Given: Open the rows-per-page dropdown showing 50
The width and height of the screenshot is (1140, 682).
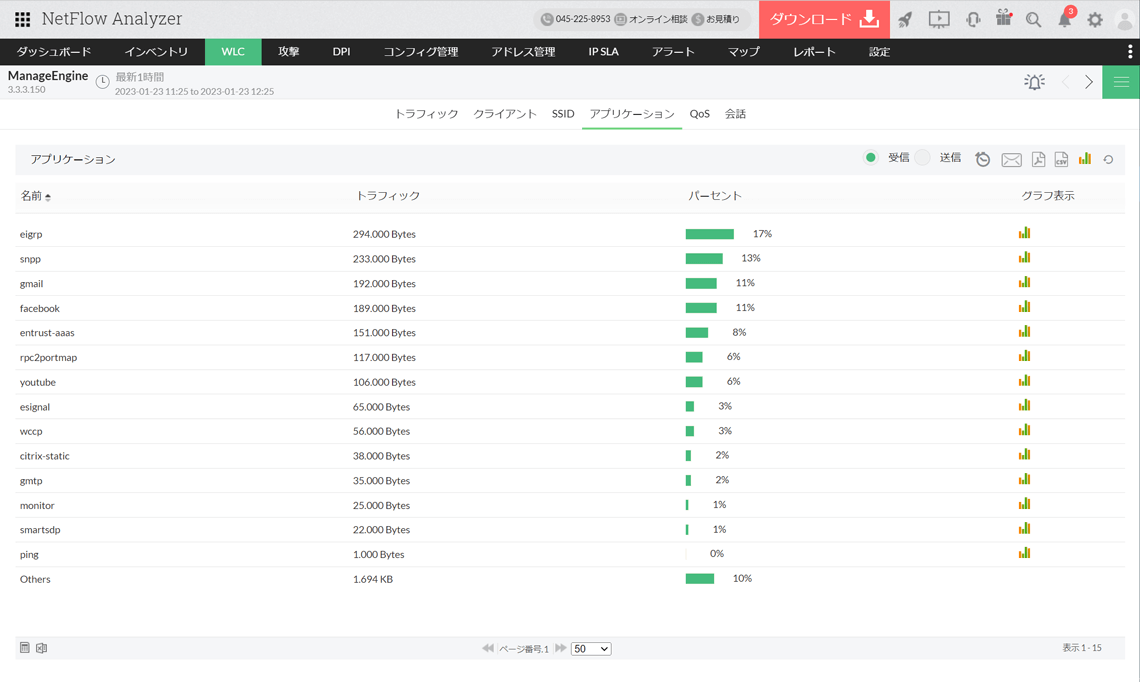Looking at the screenshot, I should pos(590,649).
